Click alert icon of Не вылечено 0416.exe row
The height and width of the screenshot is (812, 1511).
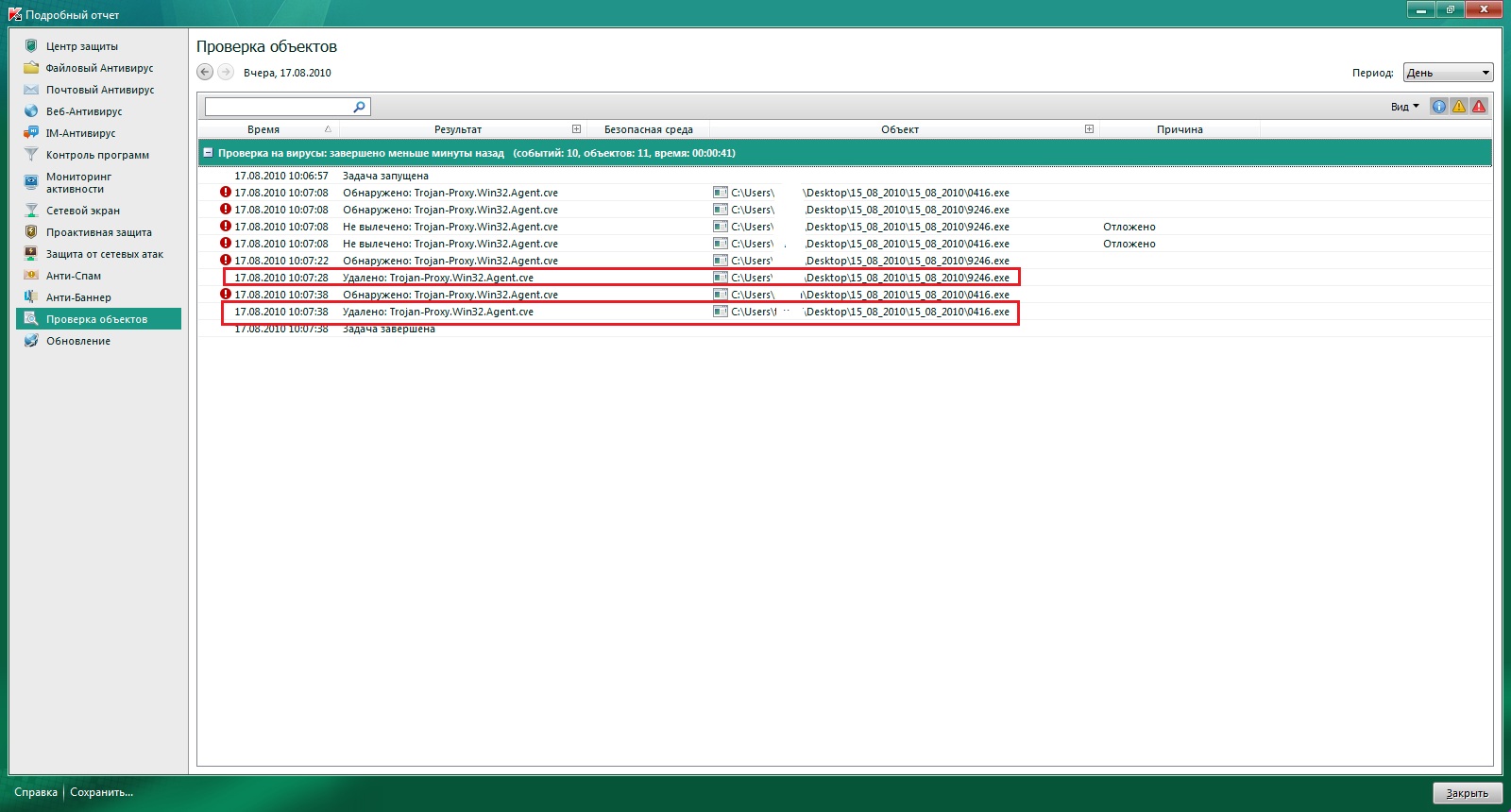tap(226, 243)
